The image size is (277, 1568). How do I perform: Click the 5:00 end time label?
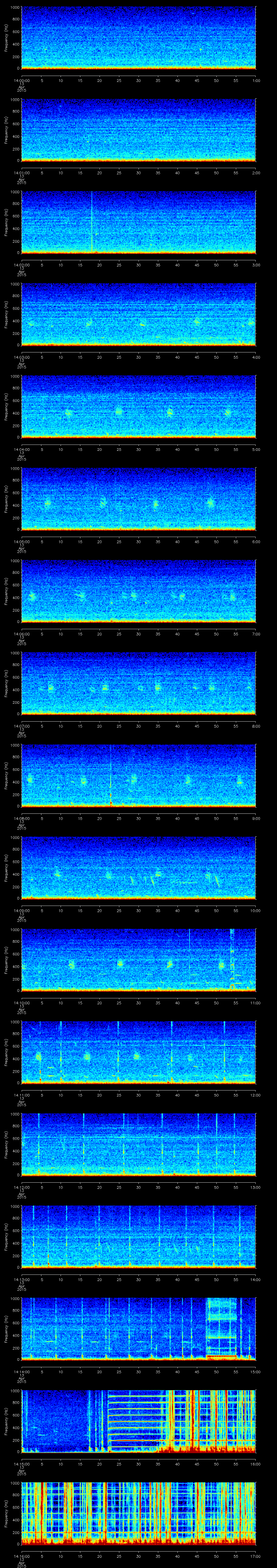pyautogui.click(x=256, y=449)
